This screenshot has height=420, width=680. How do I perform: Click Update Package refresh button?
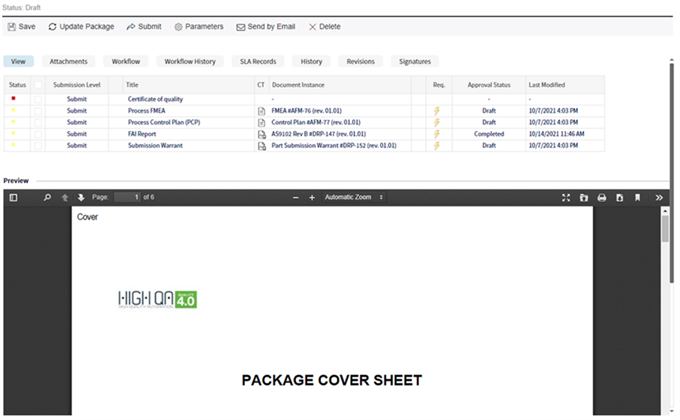click(x=81, y=26)
